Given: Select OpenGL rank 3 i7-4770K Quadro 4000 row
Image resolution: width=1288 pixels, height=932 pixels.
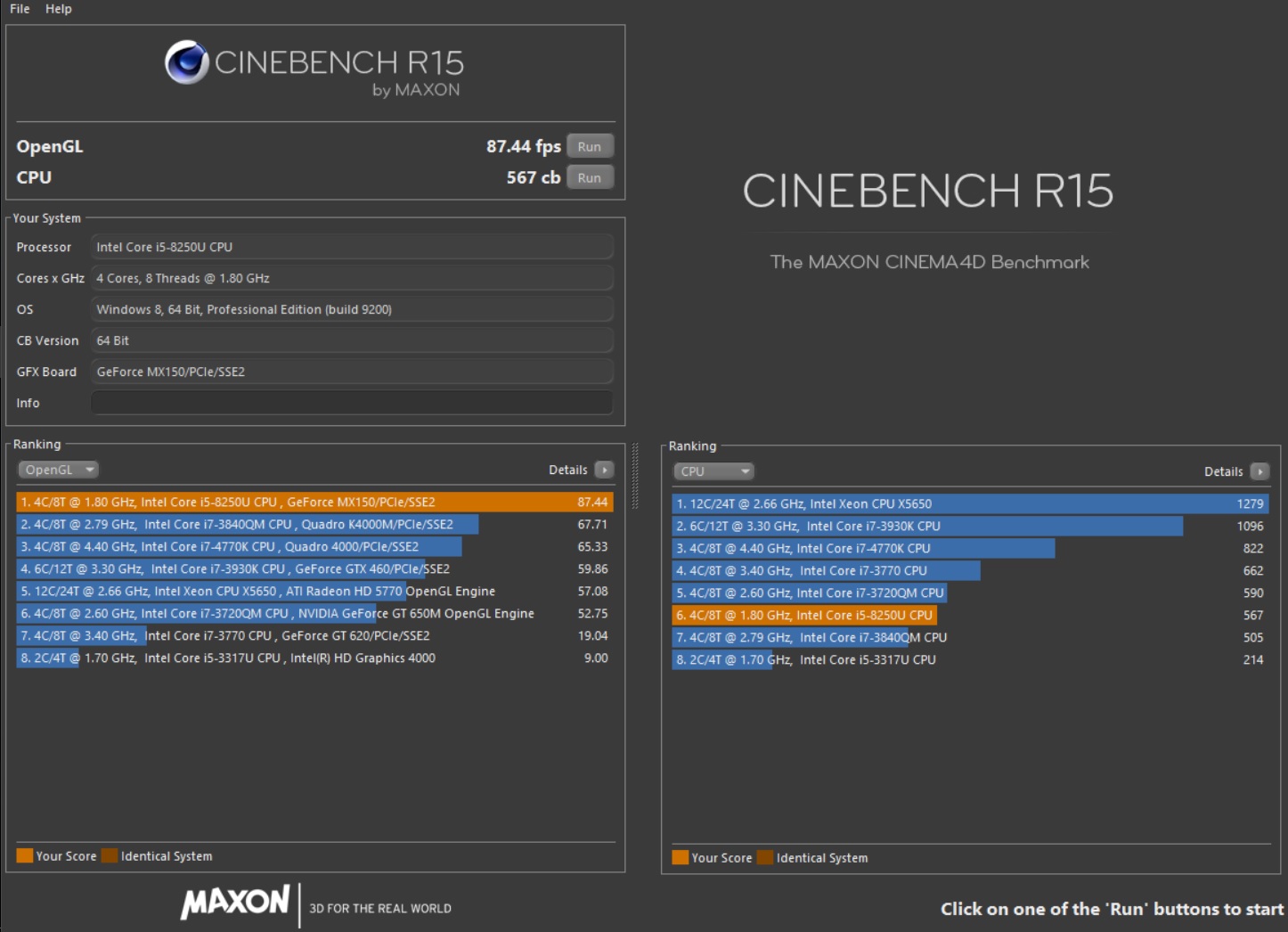Looking at the screenshot, I should (314, 546).
